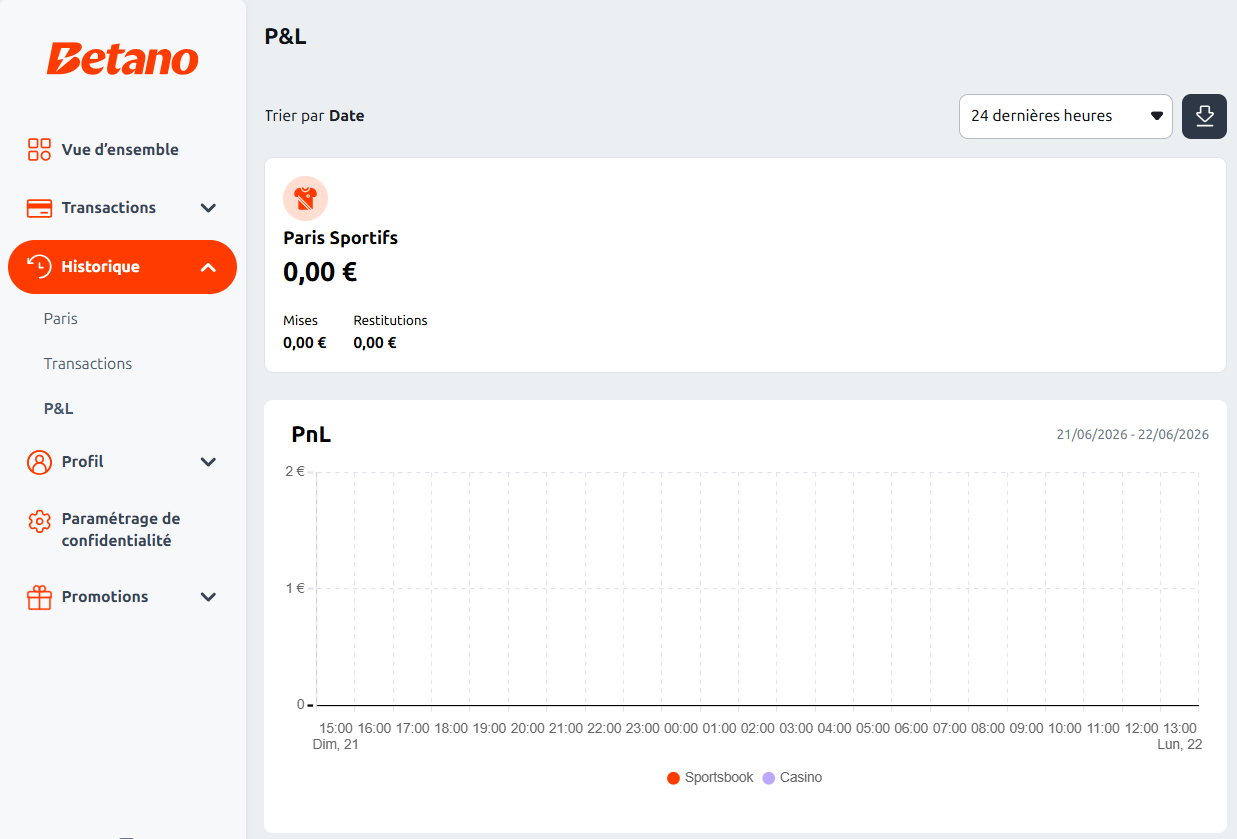Open Transactions under Historique
This screenshot has height=839, width=1237.
[x=88, y=364]
